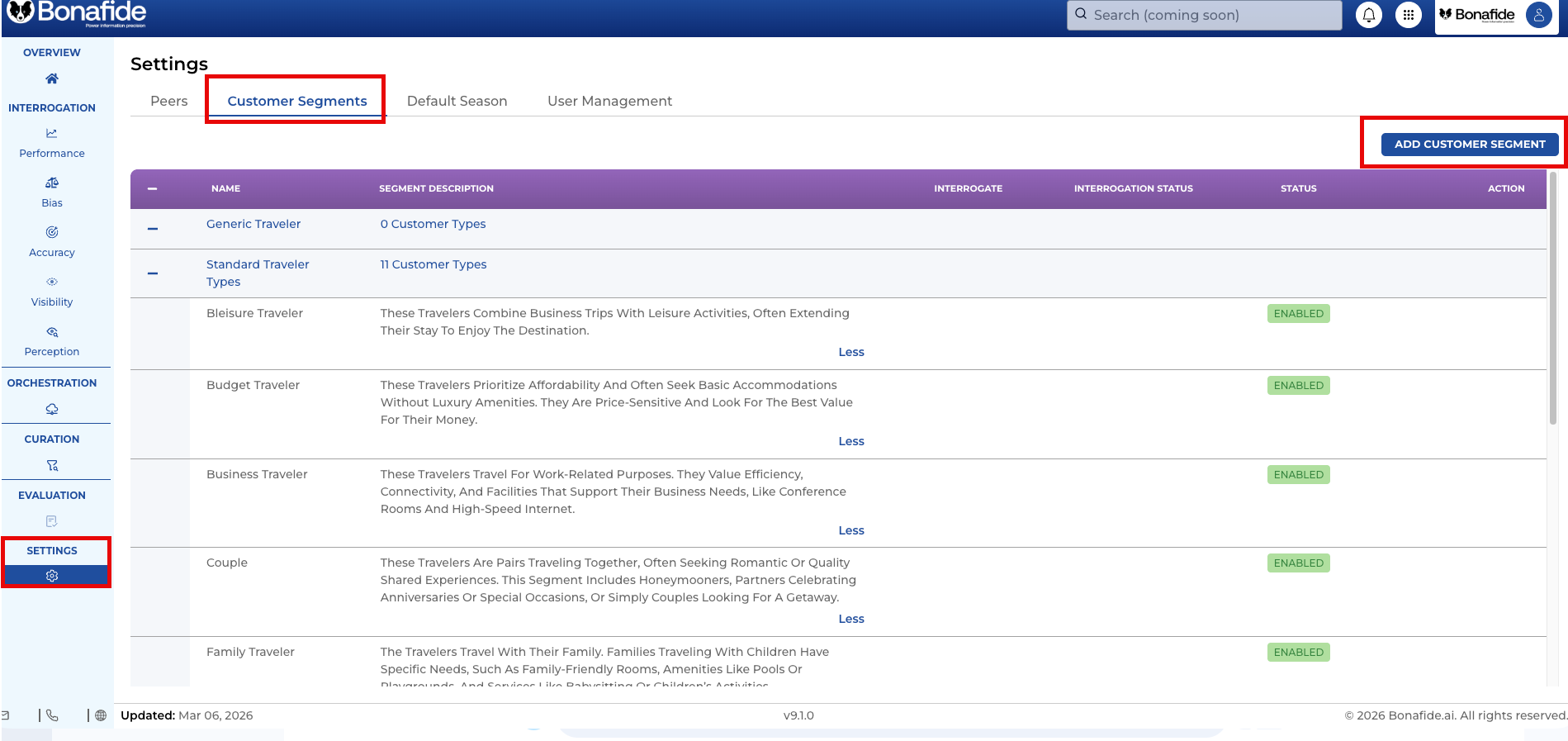Open the apps grid menu icon
Viewport: 1568px width, 741px height.
(1408, 15)
